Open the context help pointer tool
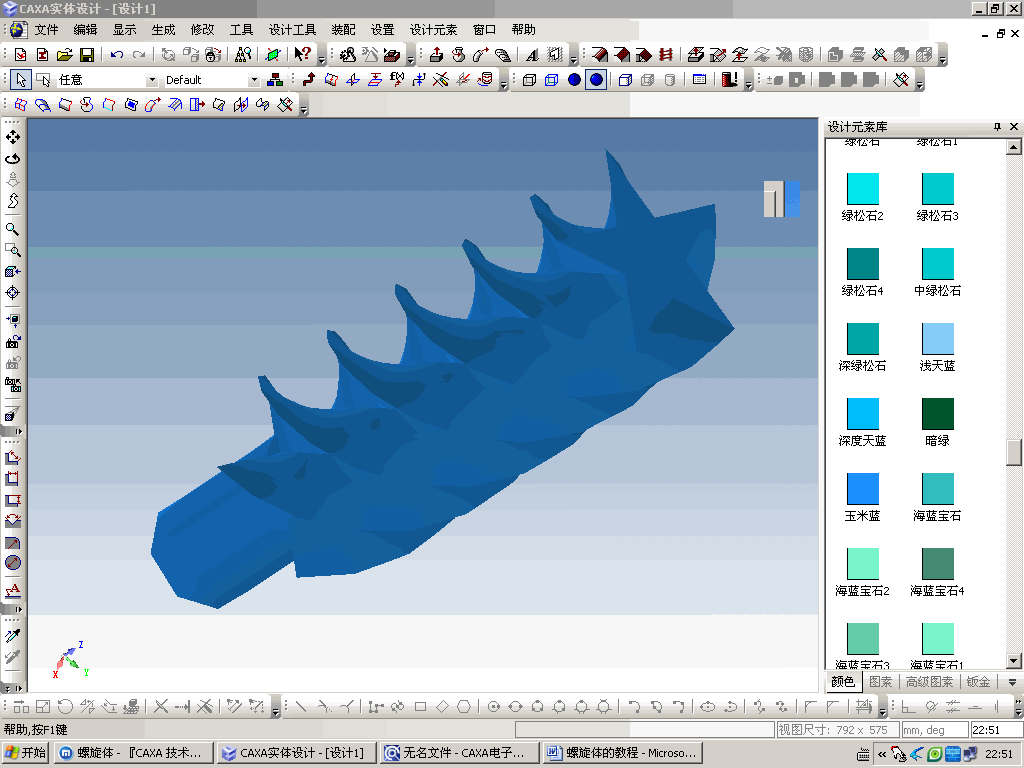Viewport: 1024px width, 768px height. click(302, 55)
